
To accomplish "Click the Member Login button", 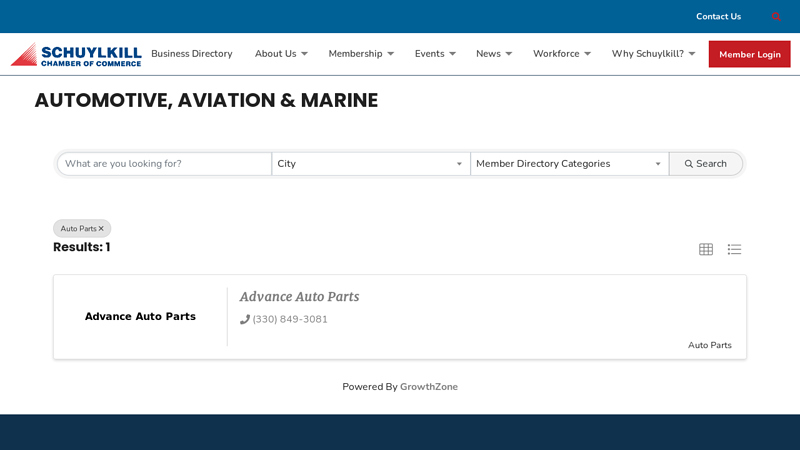I will pos(749,54).
